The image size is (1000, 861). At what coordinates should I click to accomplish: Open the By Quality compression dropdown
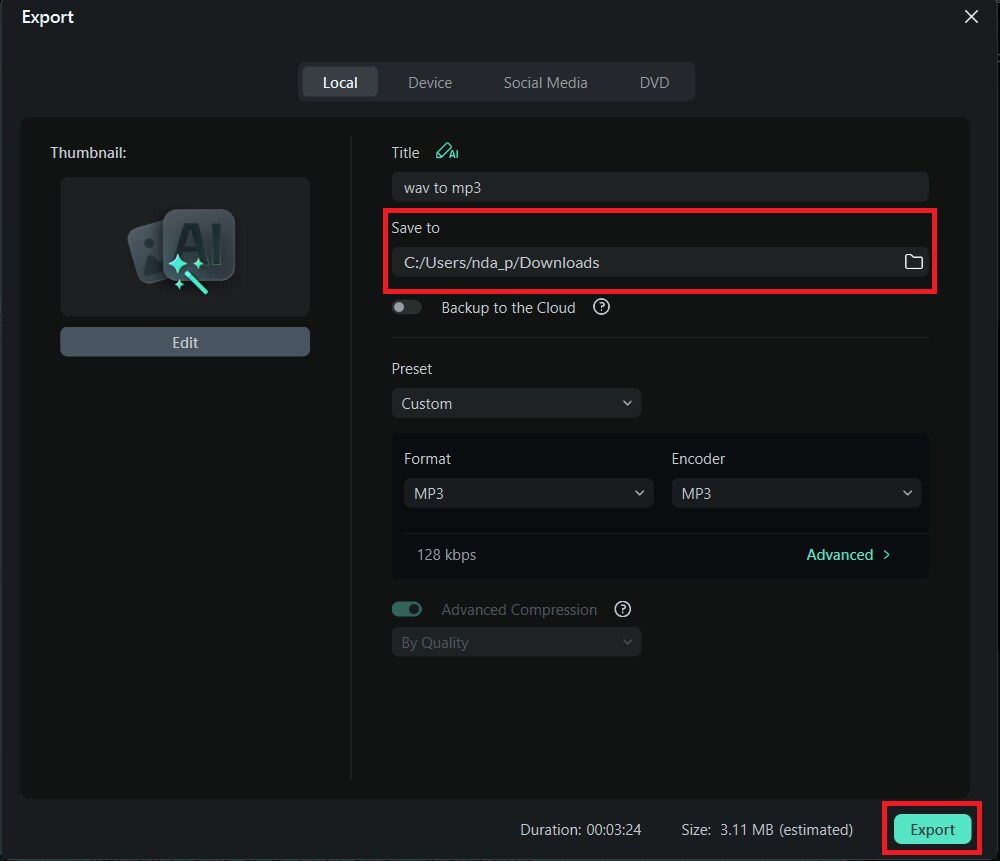tap(516, 642)
